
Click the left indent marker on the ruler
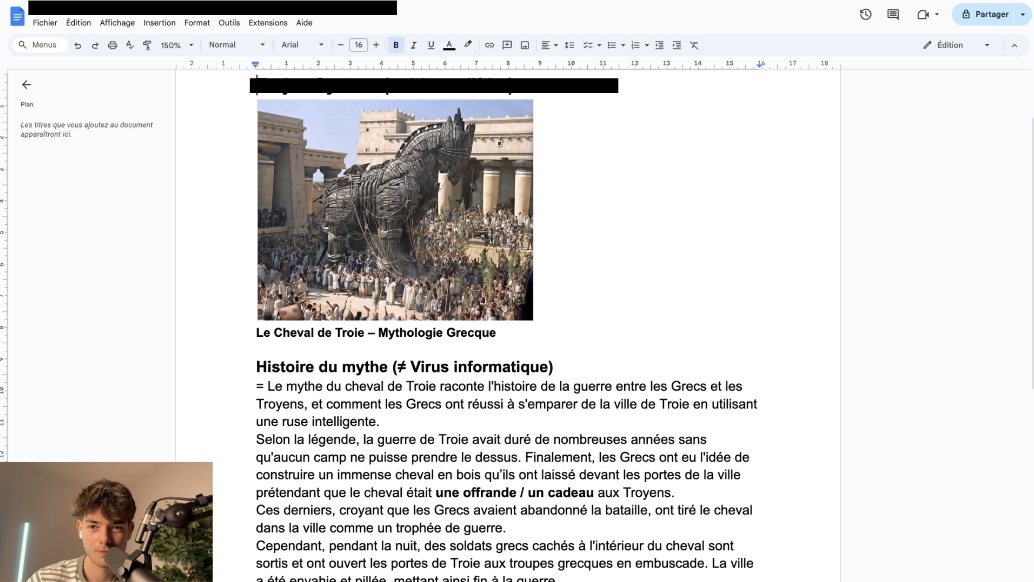point(255,65)
